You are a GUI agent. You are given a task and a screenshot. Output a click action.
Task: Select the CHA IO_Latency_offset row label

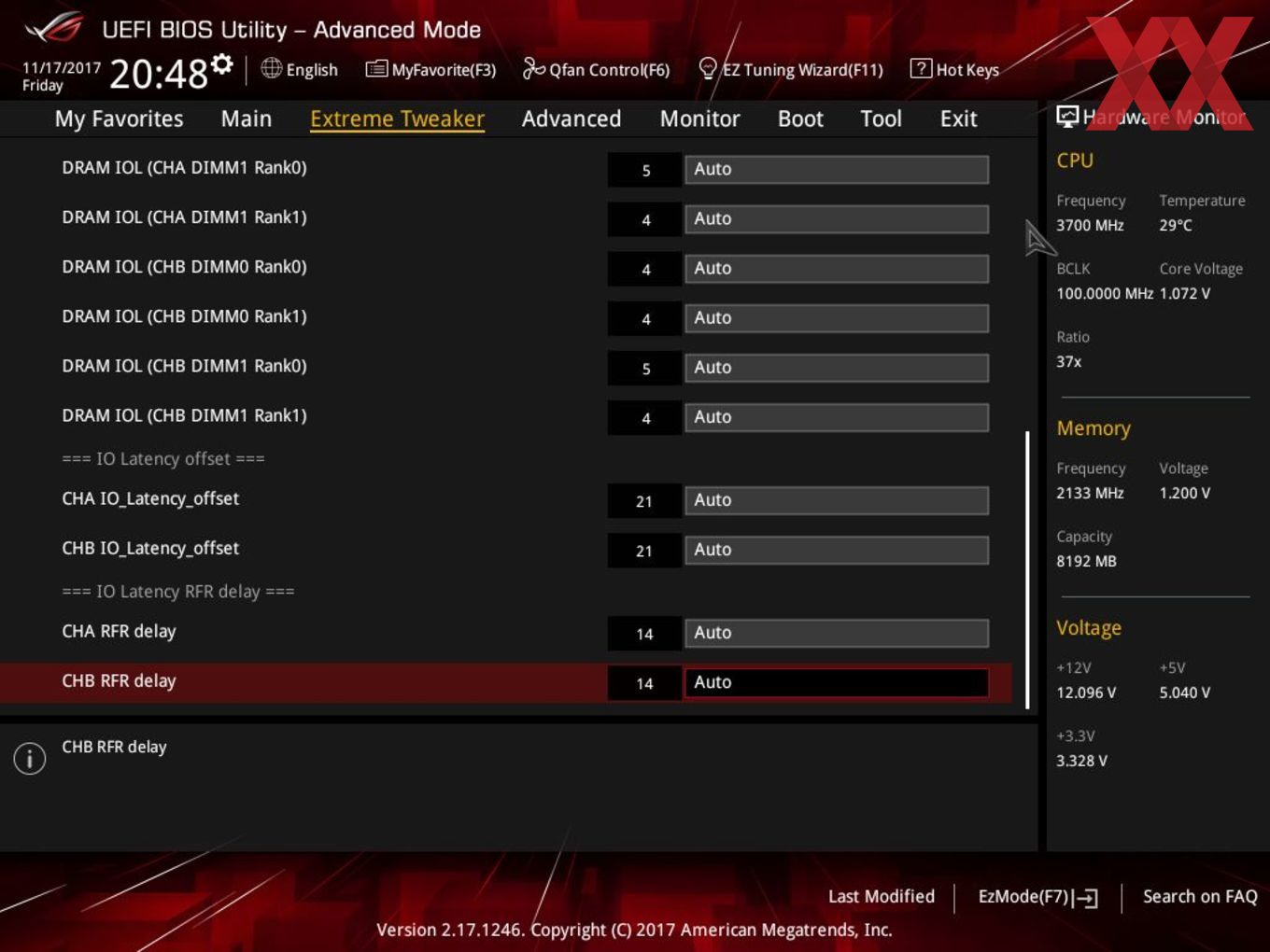coord(150,498)
